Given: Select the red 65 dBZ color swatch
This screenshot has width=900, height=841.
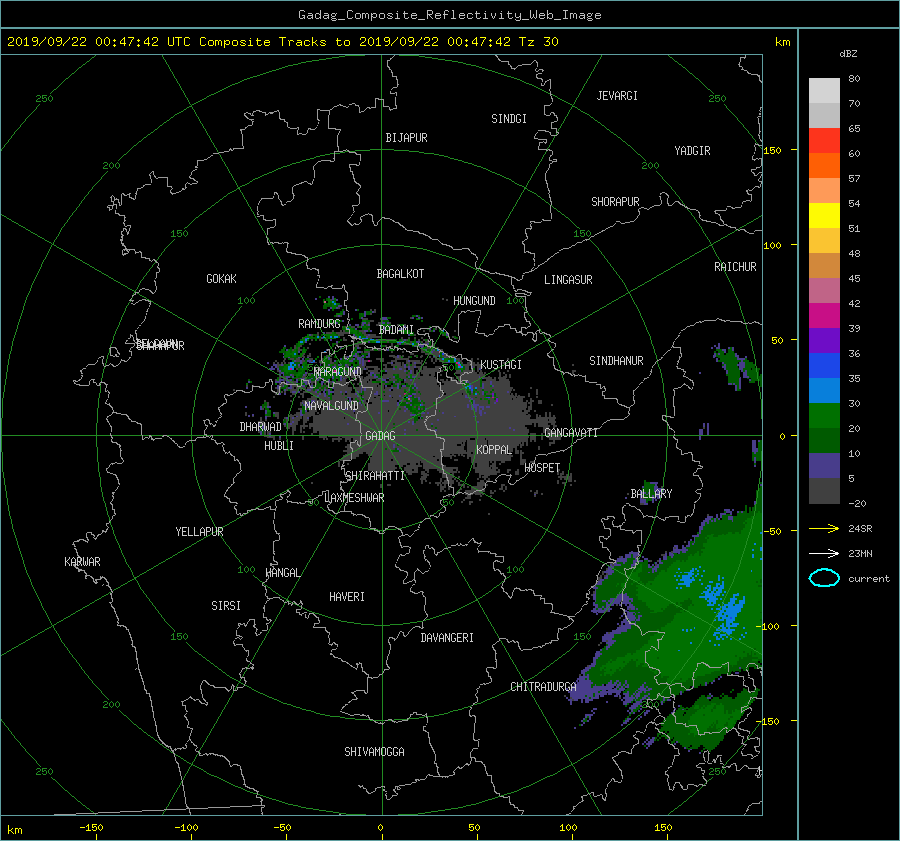Looking at the screenshot, I should click(x=824, y=141).
